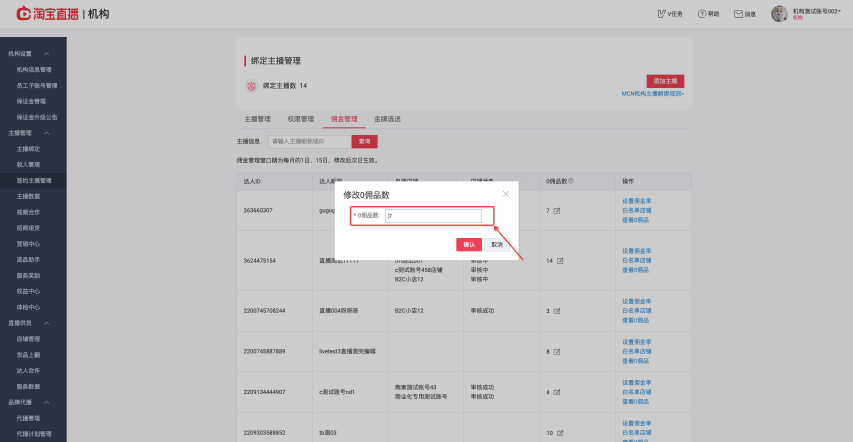
Task: Click 白名单店铺 for 达人 2209134444907
Action: pyautogui.click(x=636, y=392)
